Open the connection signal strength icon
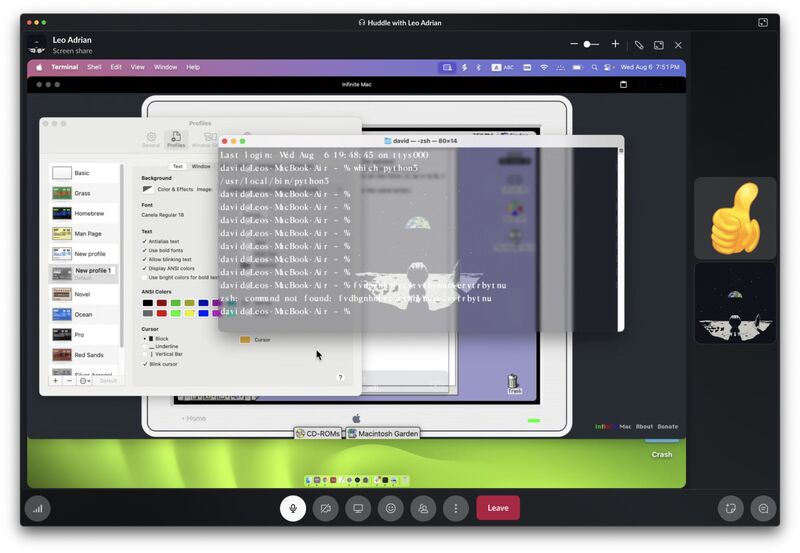 click(x=38, y=508)
